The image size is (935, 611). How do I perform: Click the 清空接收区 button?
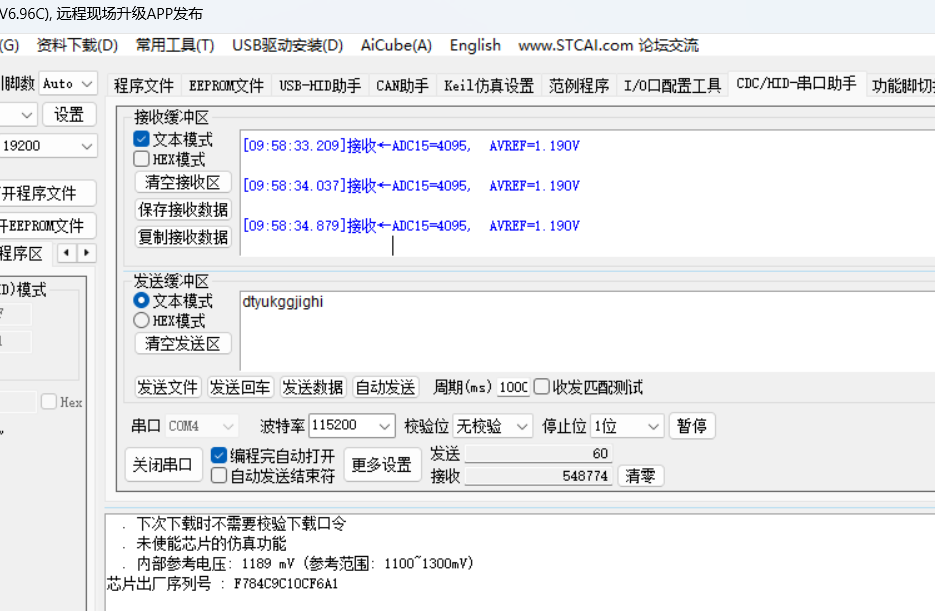(x=183, y=183)
